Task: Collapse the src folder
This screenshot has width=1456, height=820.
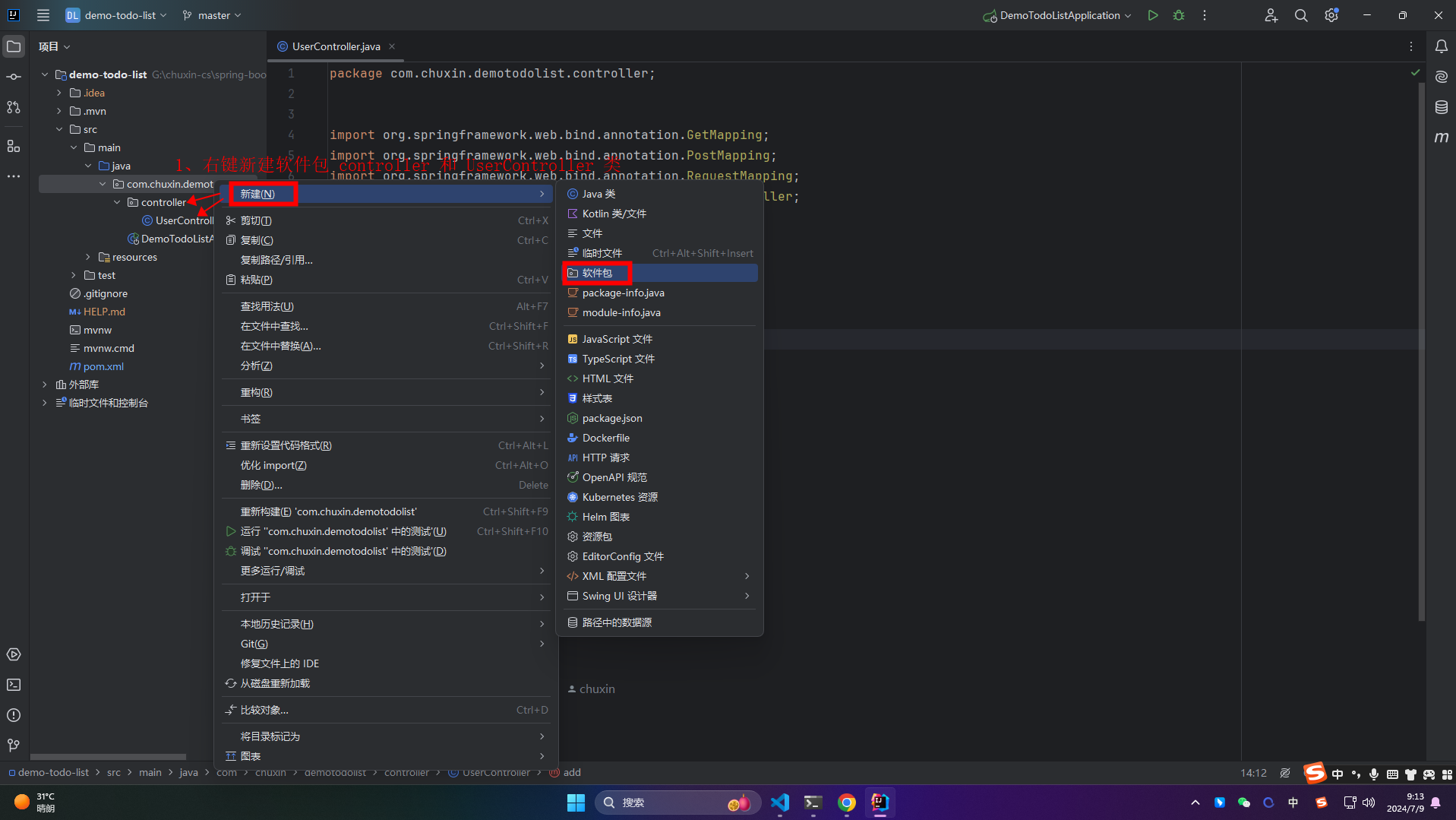Action: pyautogui.click(x=59, y=129)
